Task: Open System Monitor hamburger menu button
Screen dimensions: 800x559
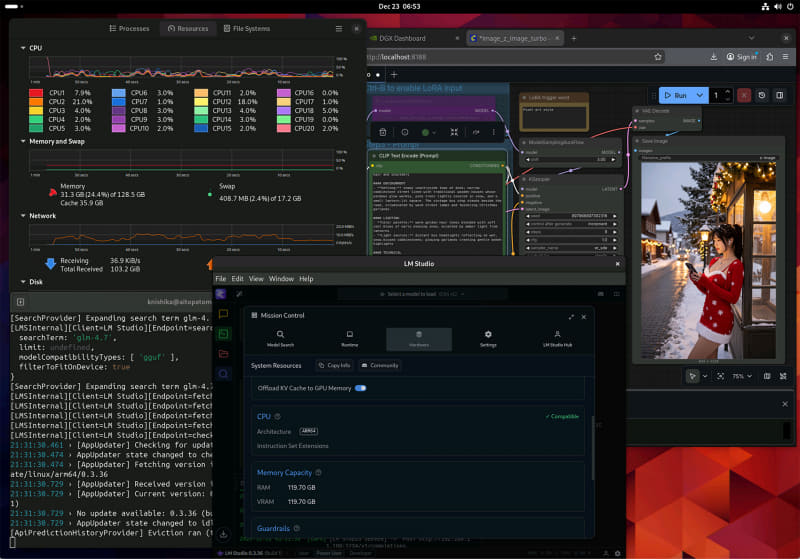Action: [x=339, y=29]
